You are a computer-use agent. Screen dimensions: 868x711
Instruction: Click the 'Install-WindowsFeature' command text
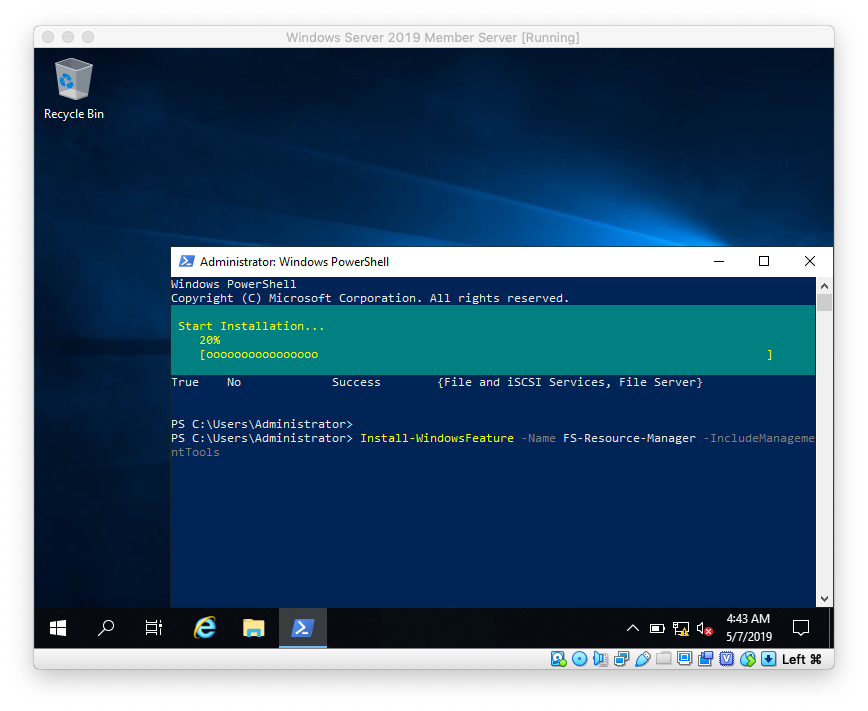[x=437, y=438]
